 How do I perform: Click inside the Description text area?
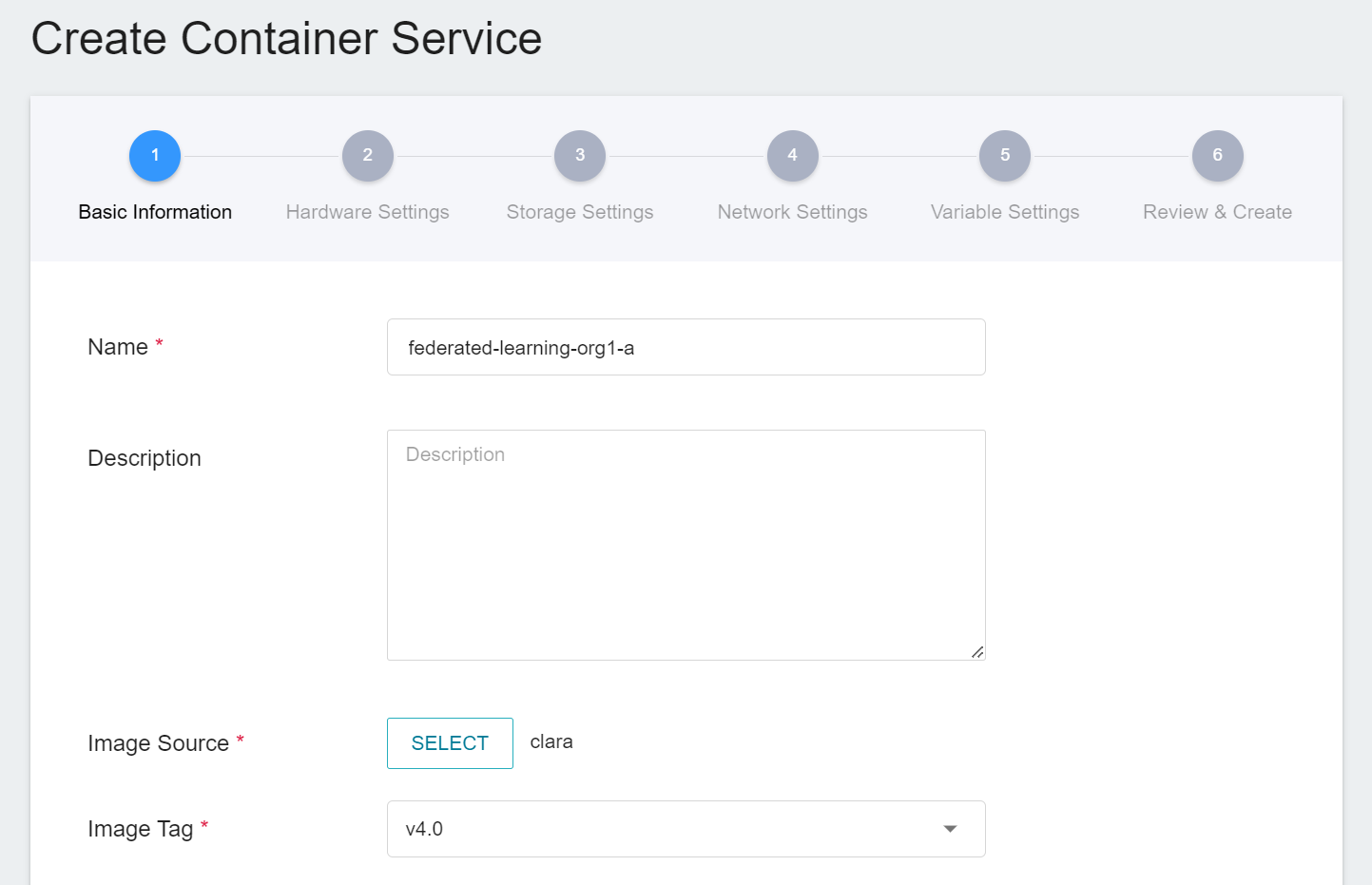686,545
